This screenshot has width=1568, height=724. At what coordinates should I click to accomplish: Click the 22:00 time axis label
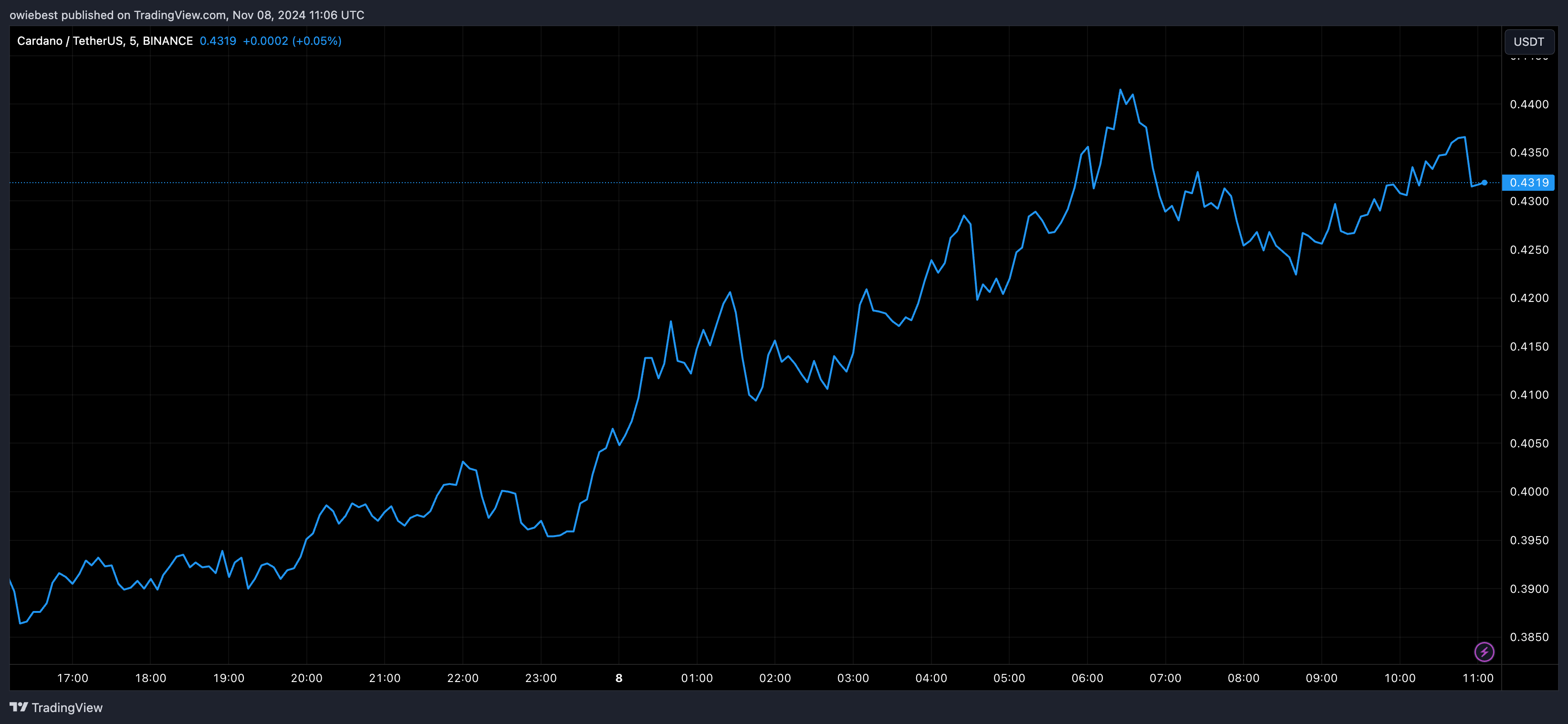point(462,678)
